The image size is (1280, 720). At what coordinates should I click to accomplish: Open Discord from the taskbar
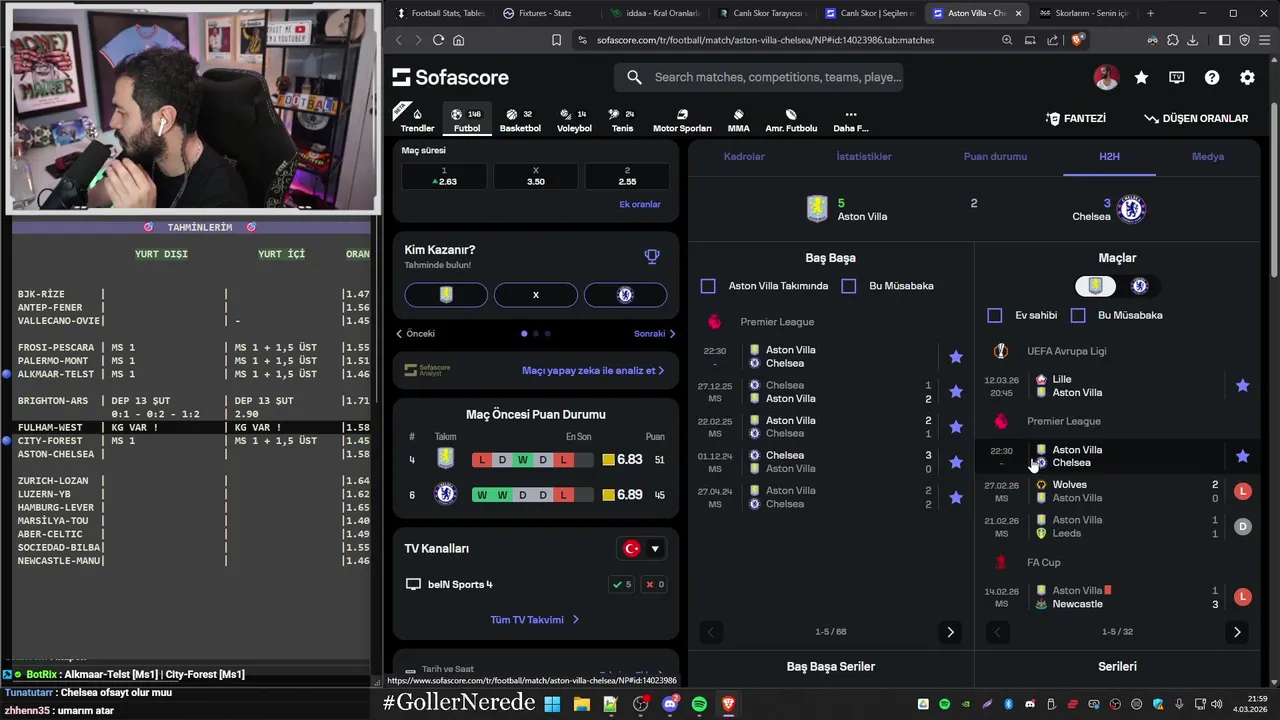pos(670,704)
